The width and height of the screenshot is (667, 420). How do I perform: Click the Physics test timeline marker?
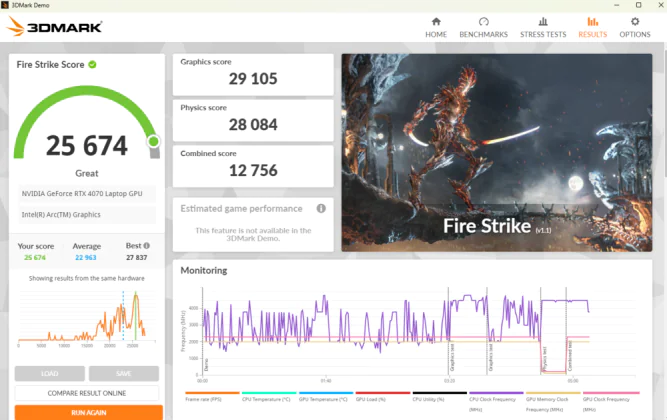pyautogui.click(x=544, y=358)
